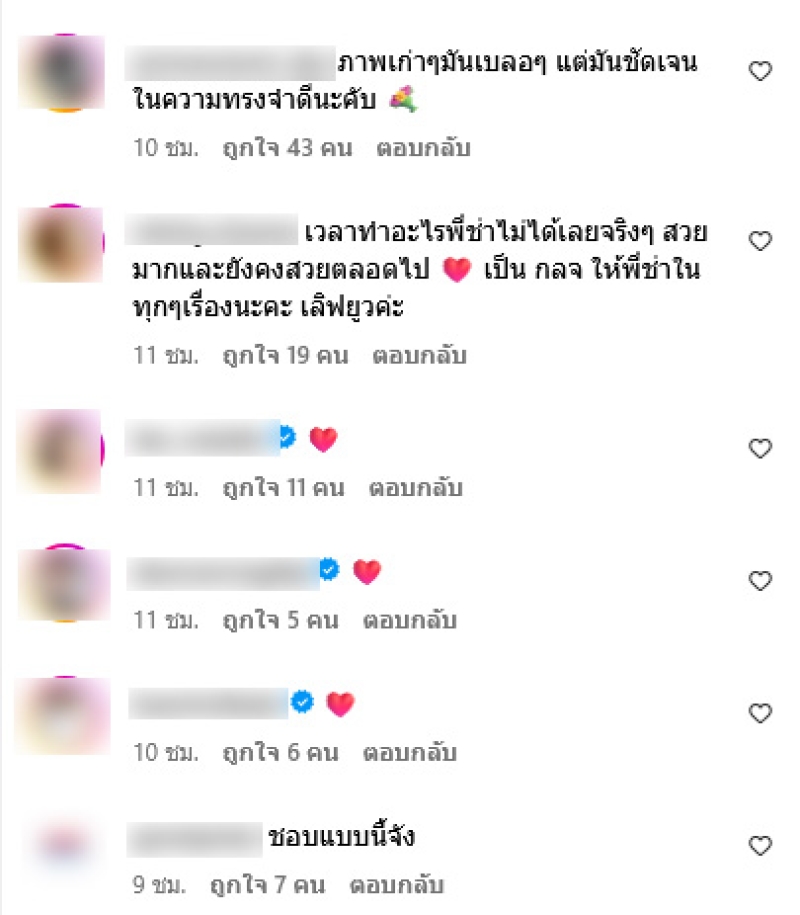View who liked via ถูกใจ 7 คน

point(267,885)
